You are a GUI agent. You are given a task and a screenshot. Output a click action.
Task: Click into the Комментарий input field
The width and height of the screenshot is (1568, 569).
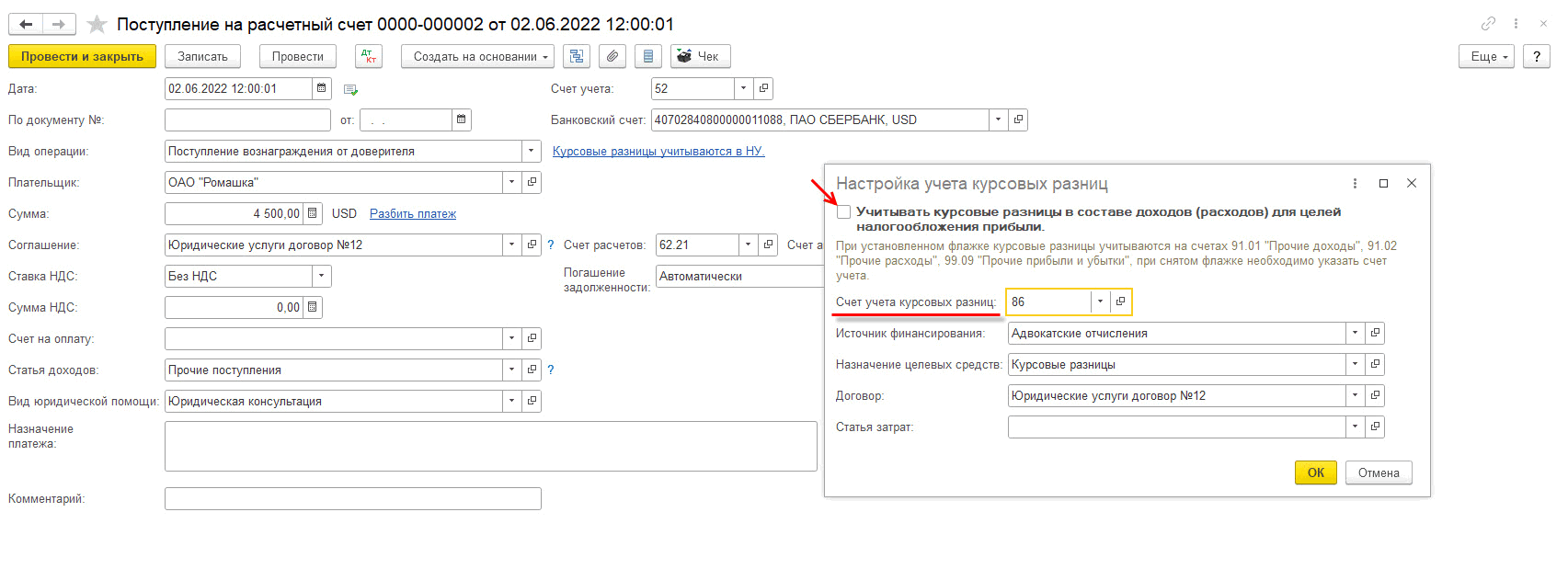[x=352, y=498]
